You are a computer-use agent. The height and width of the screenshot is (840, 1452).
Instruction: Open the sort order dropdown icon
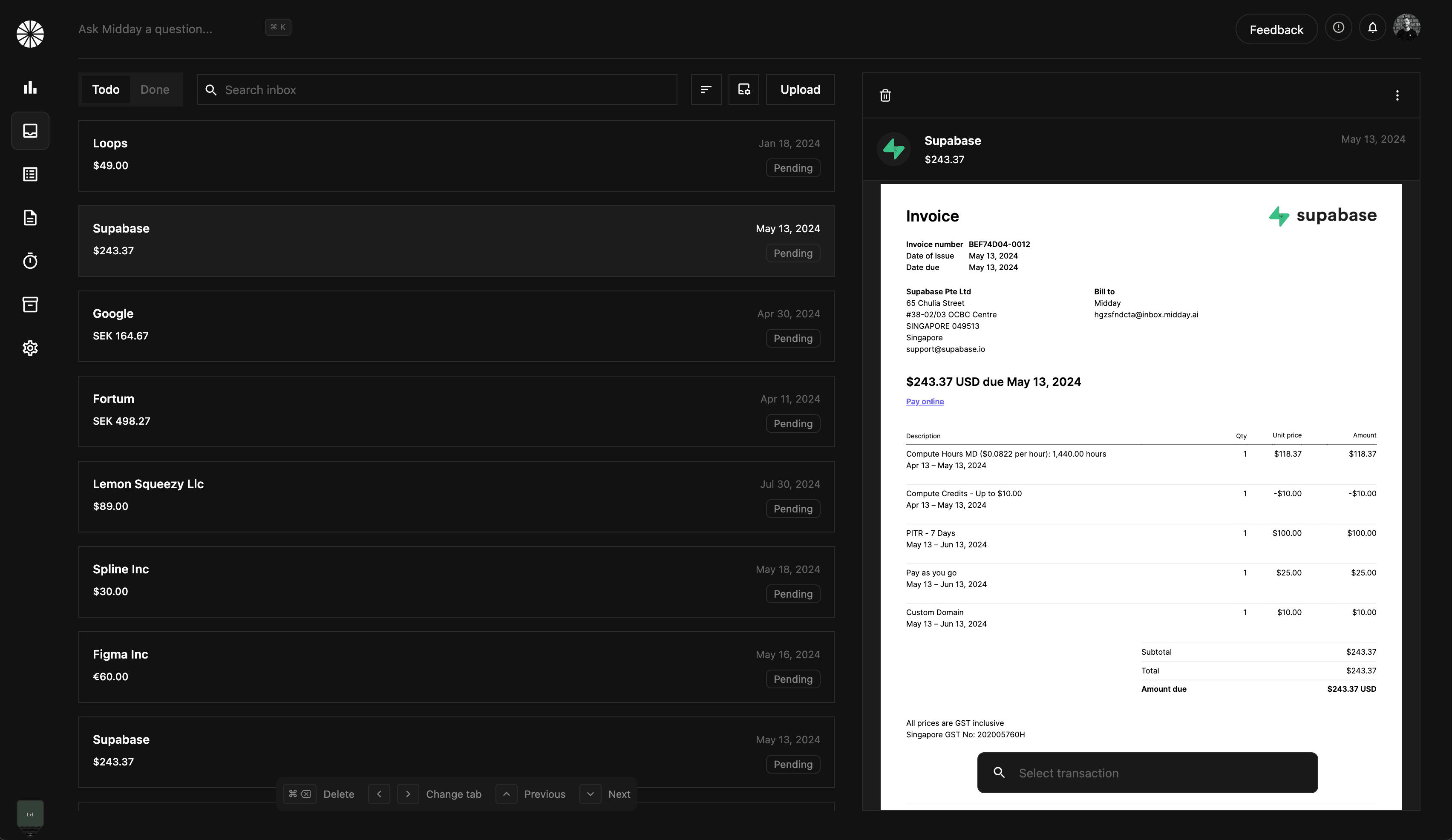(706, 89)
